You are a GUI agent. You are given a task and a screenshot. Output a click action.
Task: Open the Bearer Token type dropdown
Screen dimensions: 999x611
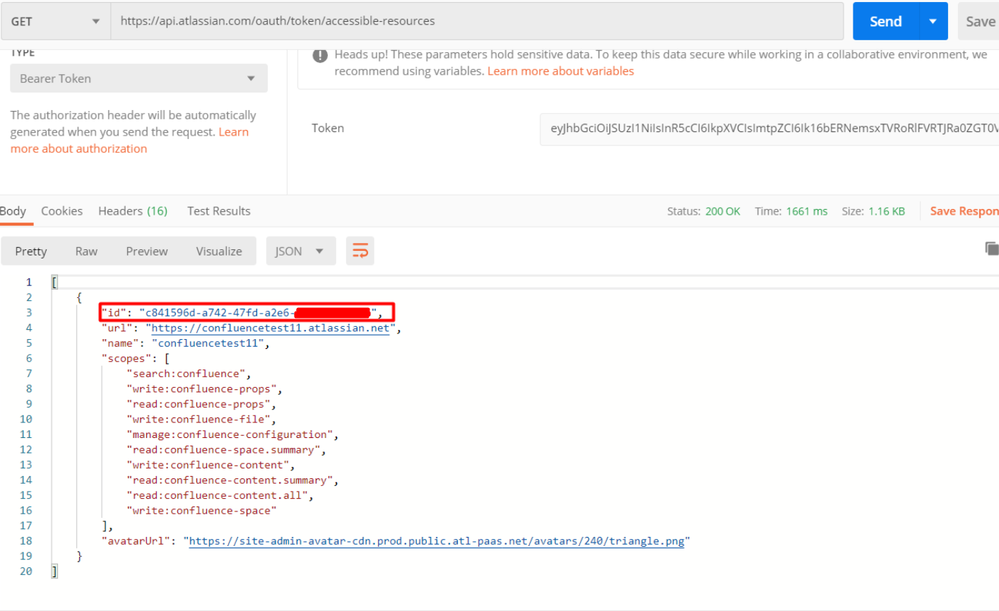click(x=138, y=78)
